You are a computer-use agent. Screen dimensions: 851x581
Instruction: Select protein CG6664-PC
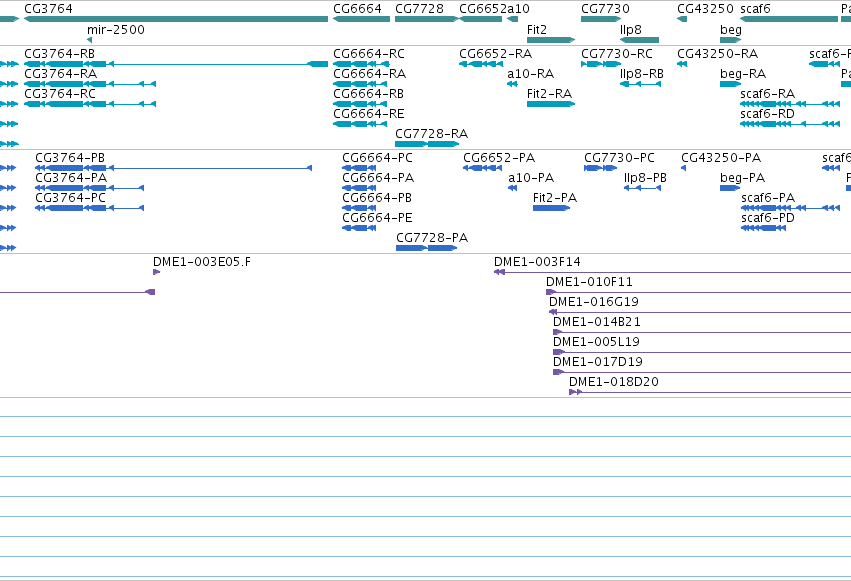(359, 168)
